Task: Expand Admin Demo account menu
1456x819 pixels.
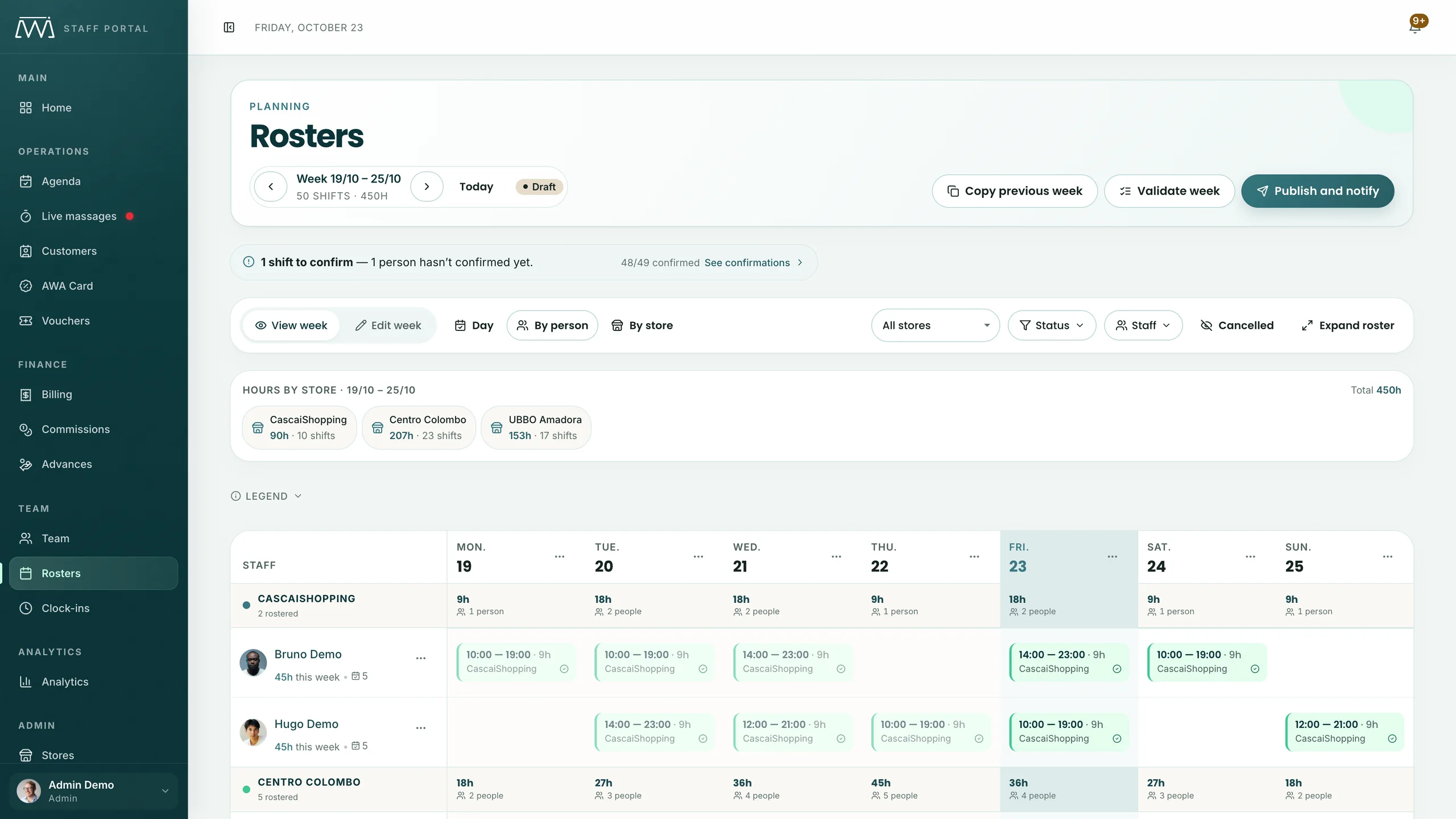Action: (94, 791)
